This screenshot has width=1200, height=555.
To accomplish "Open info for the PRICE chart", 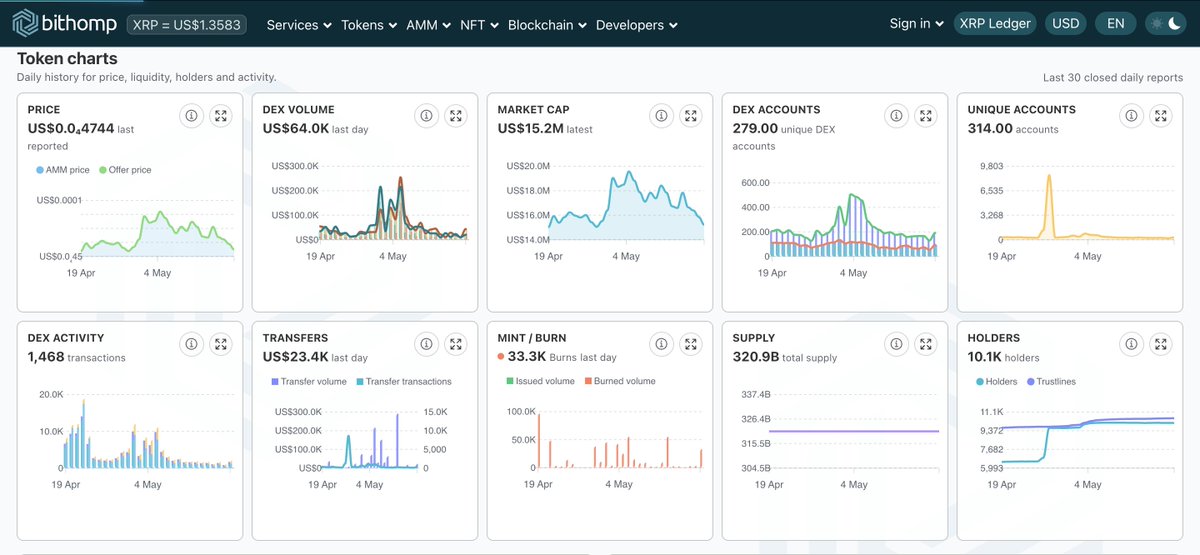I will coord(191,116).
